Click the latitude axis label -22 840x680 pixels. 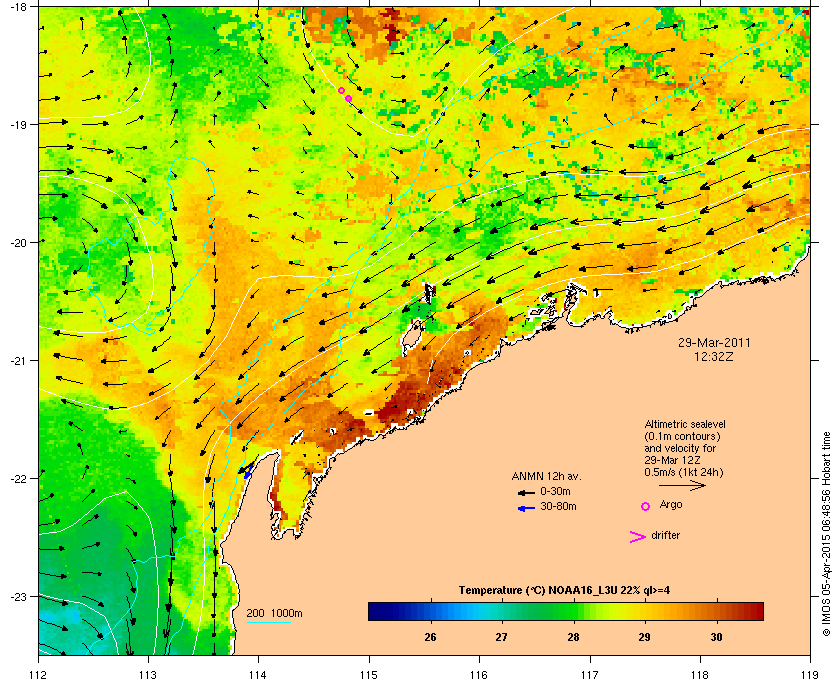point(18,478)
